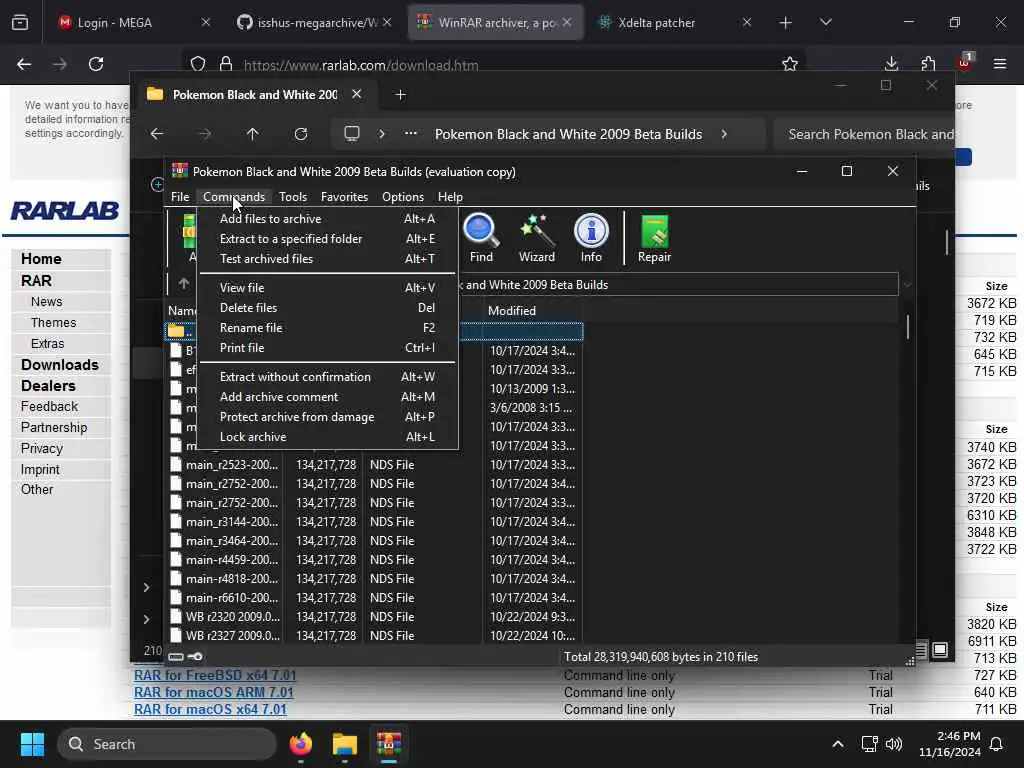Open the File menu in WinRAR
Image resolution: width=1024 pixels, height=768 pixels.
coord(180,197)
